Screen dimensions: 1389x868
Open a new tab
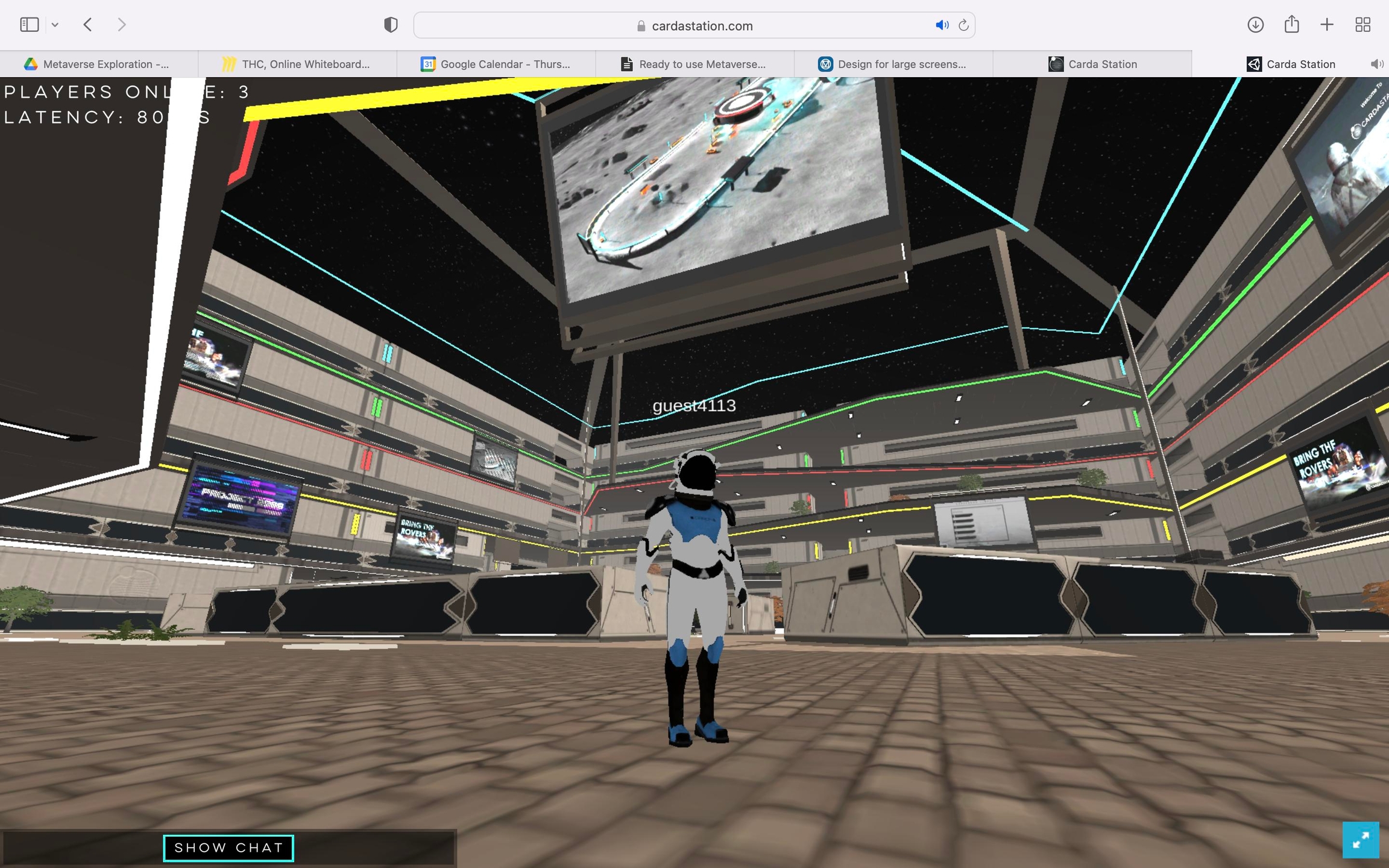point(1327,25)
